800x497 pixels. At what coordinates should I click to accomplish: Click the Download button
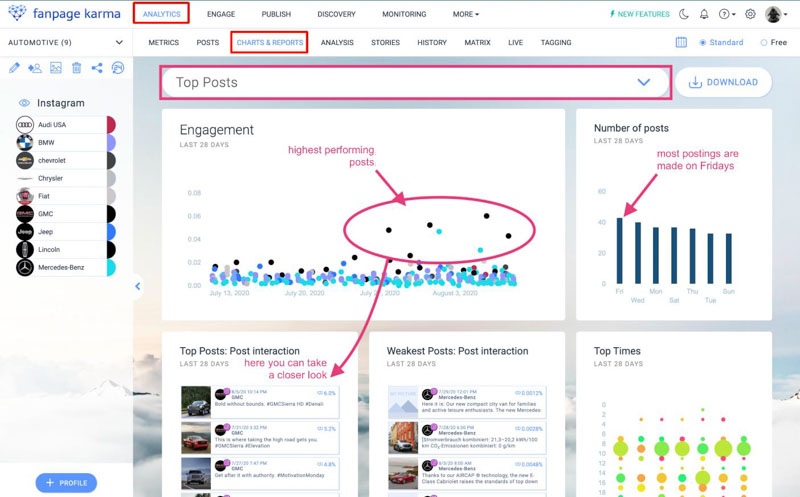723,82
